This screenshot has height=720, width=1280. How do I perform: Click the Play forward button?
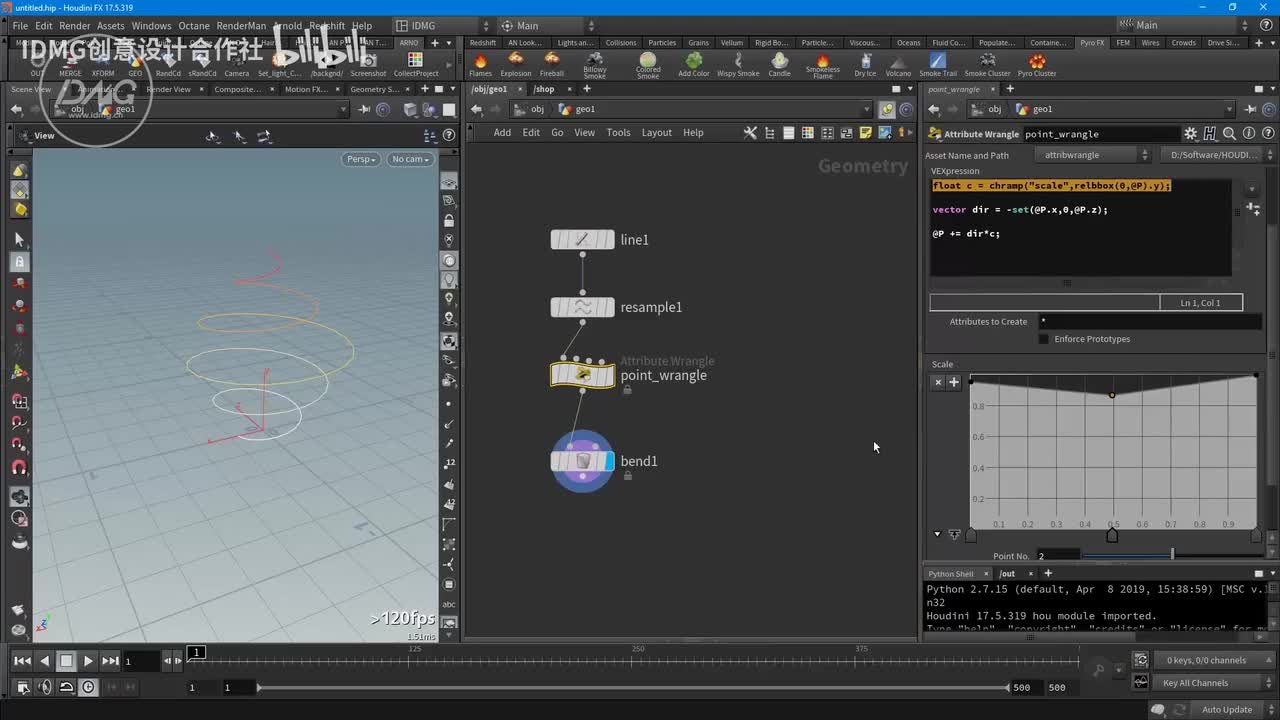pos(88,661)
